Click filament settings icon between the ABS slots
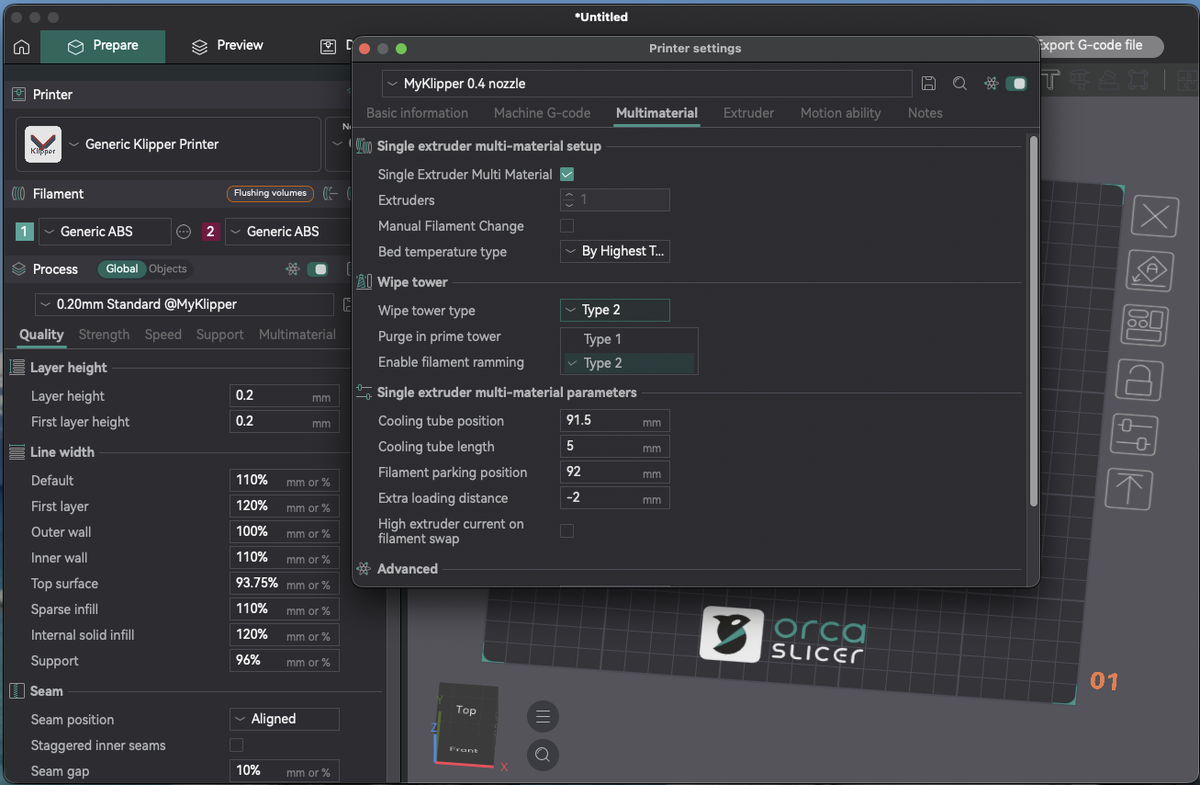Image resolution: width=1200 pixels, height=785 pixels. coord(183,231)
